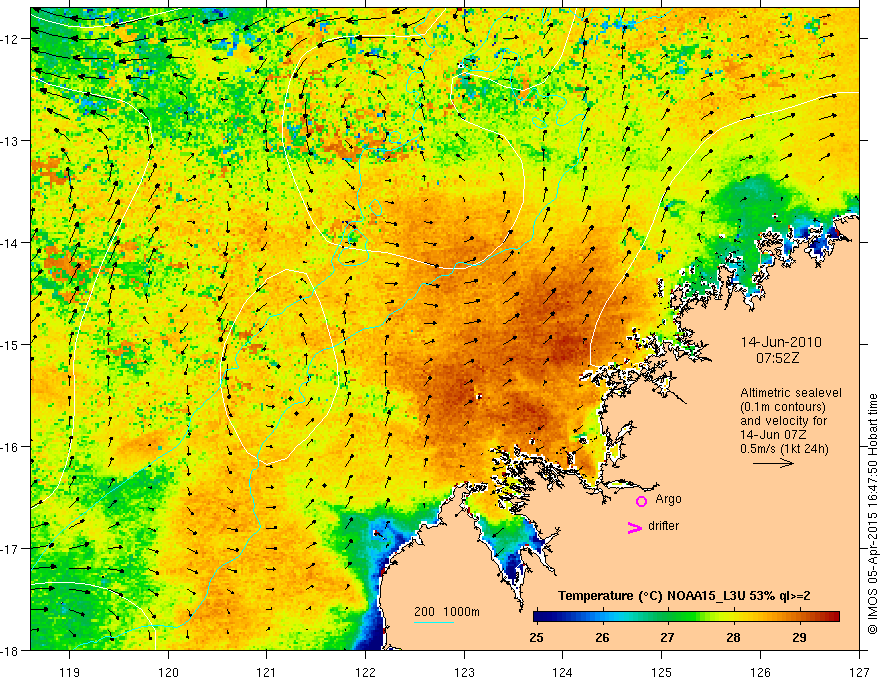Click the color bar value 27
The width and height of the screenshot is (880, 680).
coord(667,637)
